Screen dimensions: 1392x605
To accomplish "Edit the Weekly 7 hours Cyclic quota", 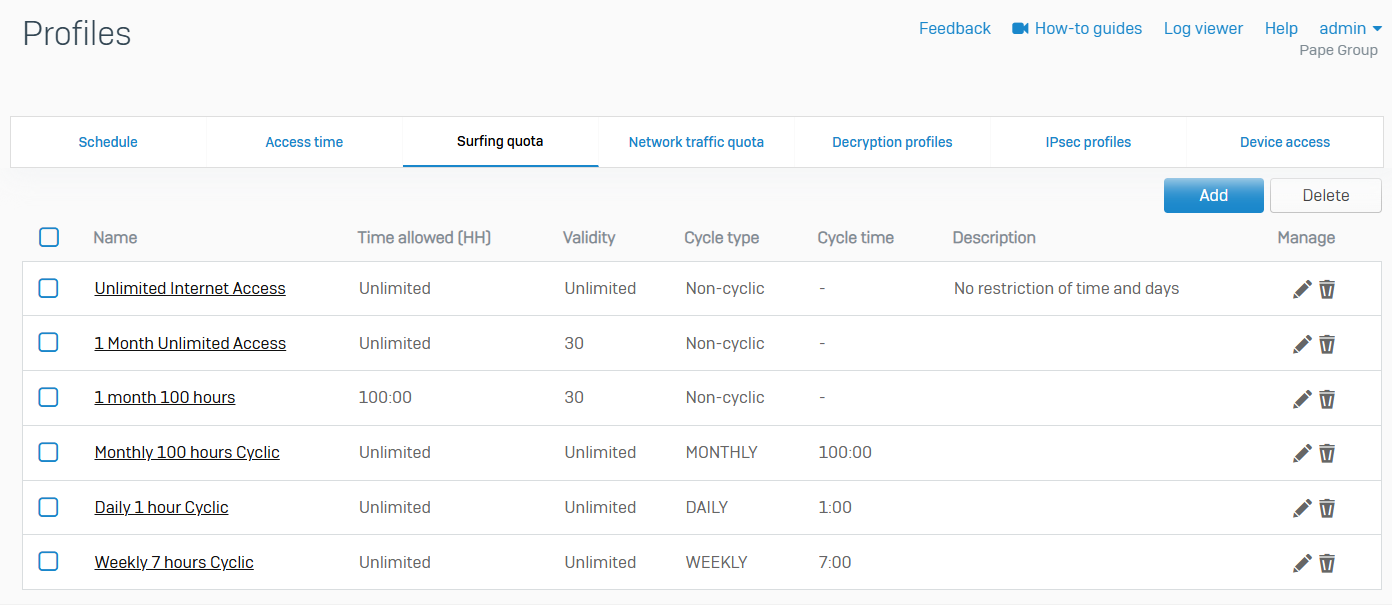I will (x=1301, y=563).
